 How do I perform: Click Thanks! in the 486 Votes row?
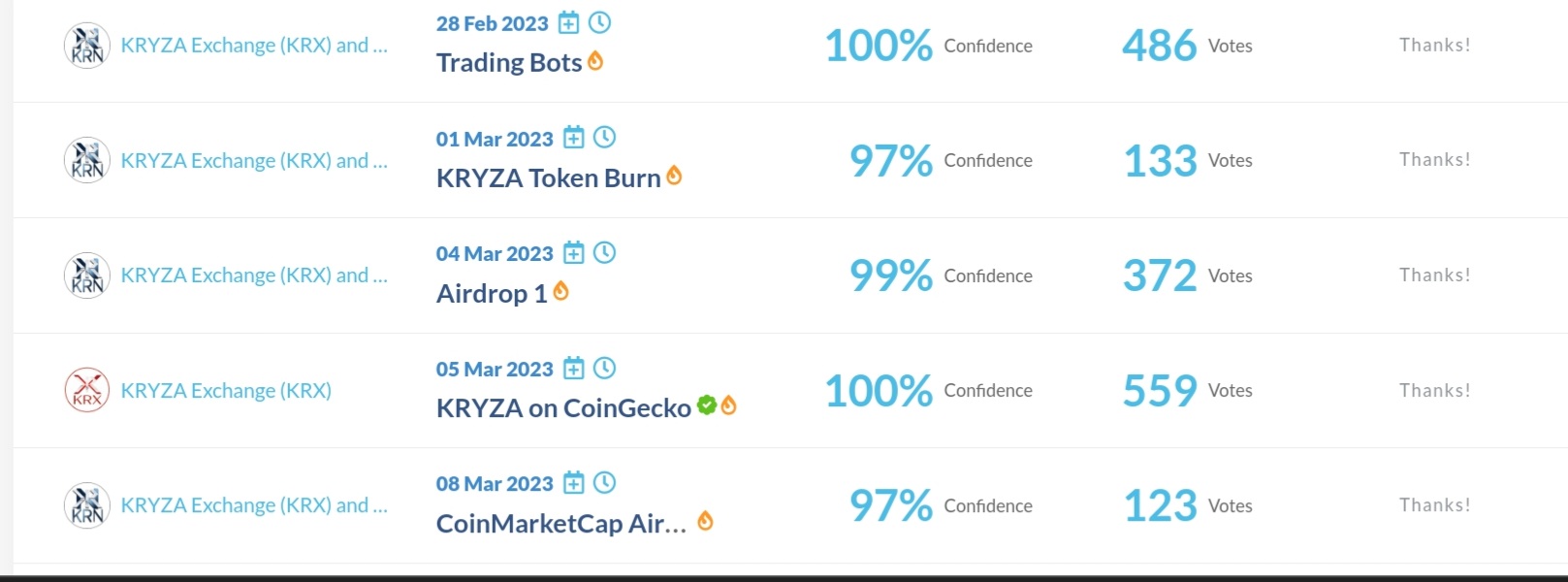tap(1435, 45)
